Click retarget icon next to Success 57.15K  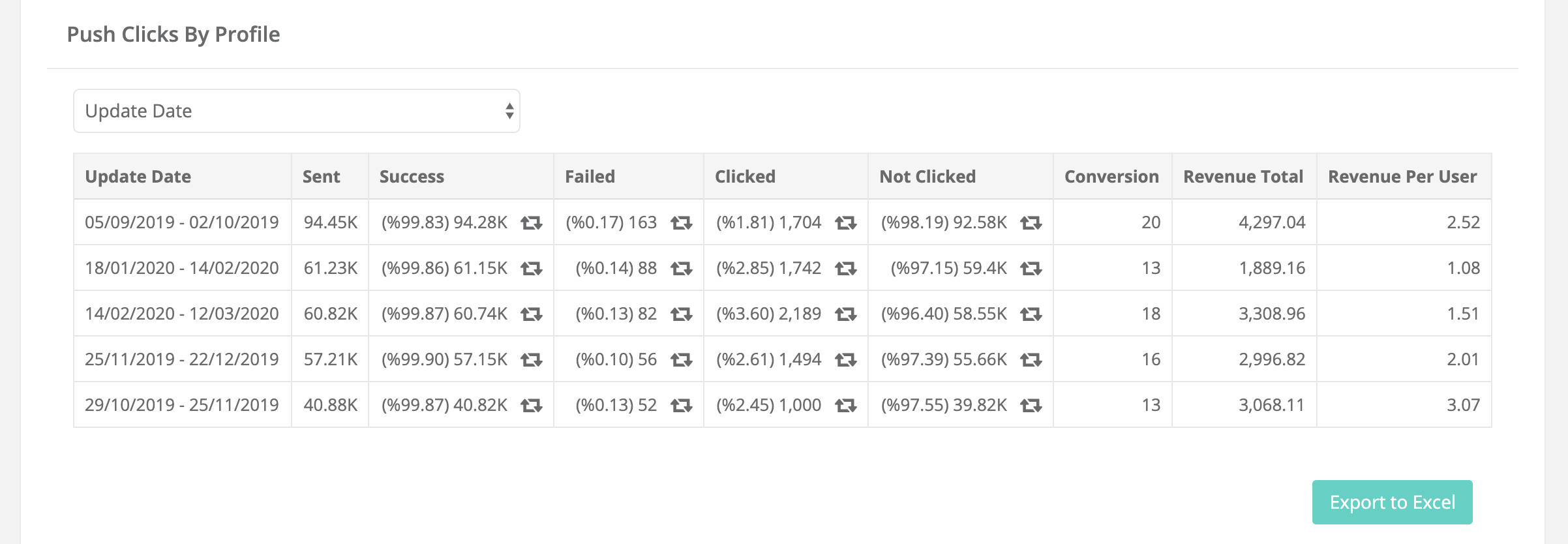click(532, 360)
